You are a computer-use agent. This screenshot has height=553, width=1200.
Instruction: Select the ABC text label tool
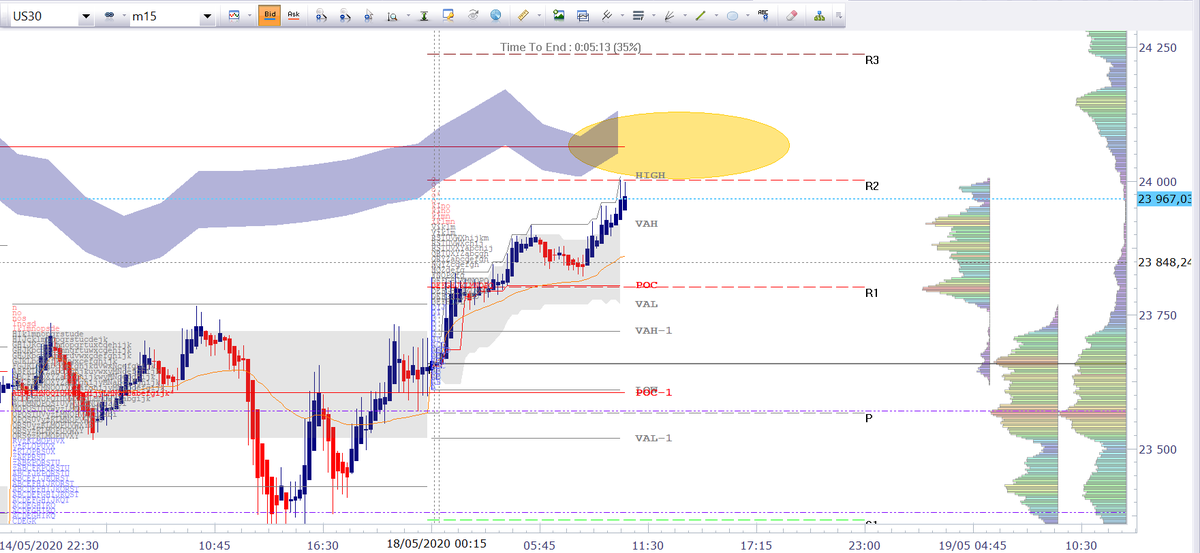coord(764,15)
